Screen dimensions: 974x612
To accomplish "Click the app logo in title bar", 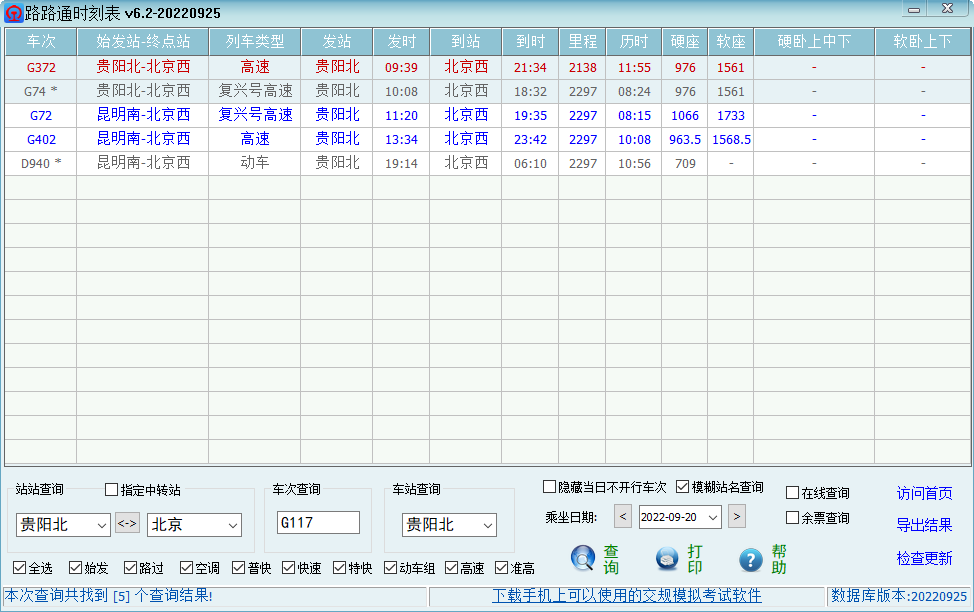I will pyautogui.click(x=12, y=11).
